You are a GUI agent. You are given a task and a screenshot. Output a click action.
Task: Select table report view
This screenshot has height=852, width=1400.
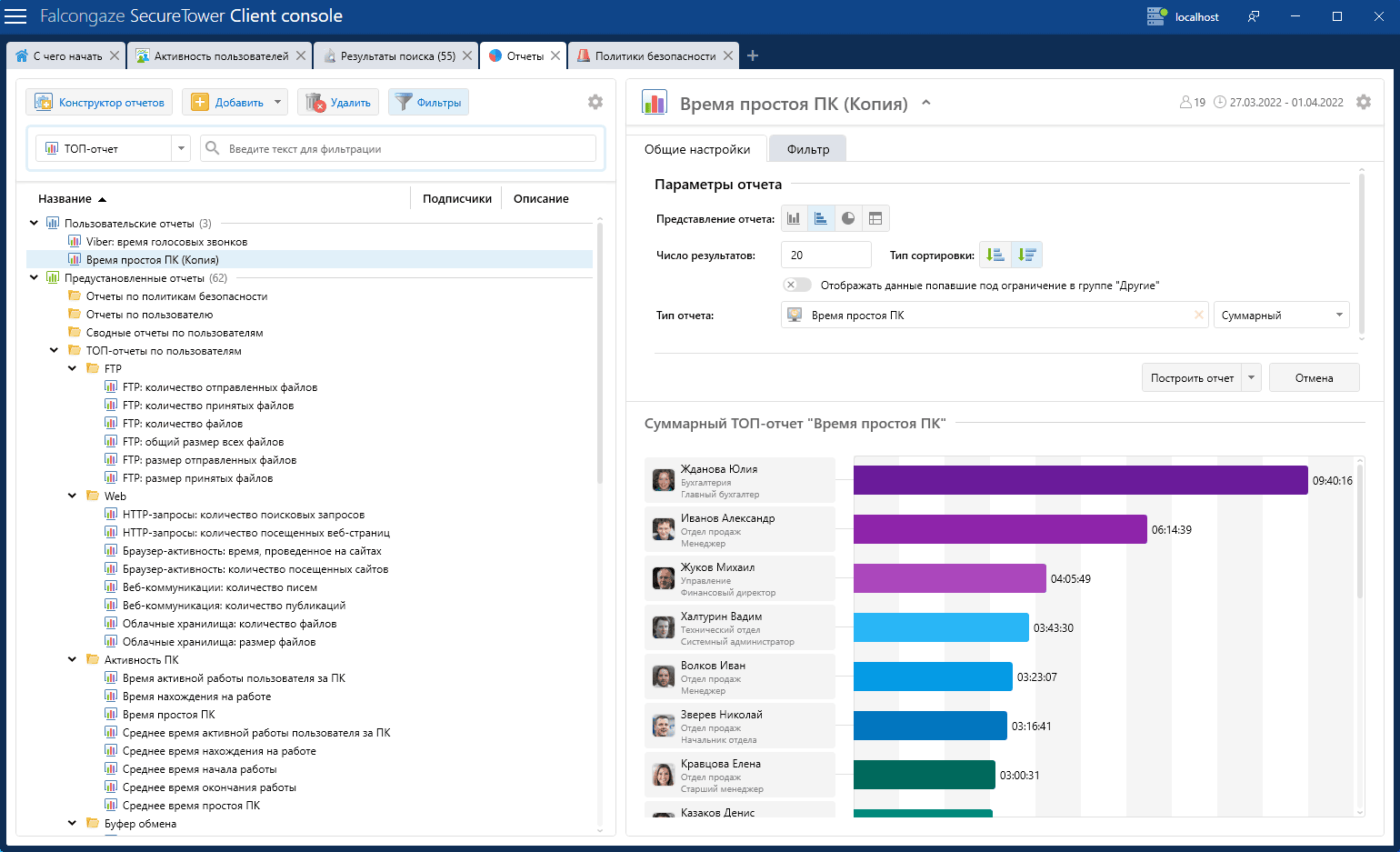point(875,218)
